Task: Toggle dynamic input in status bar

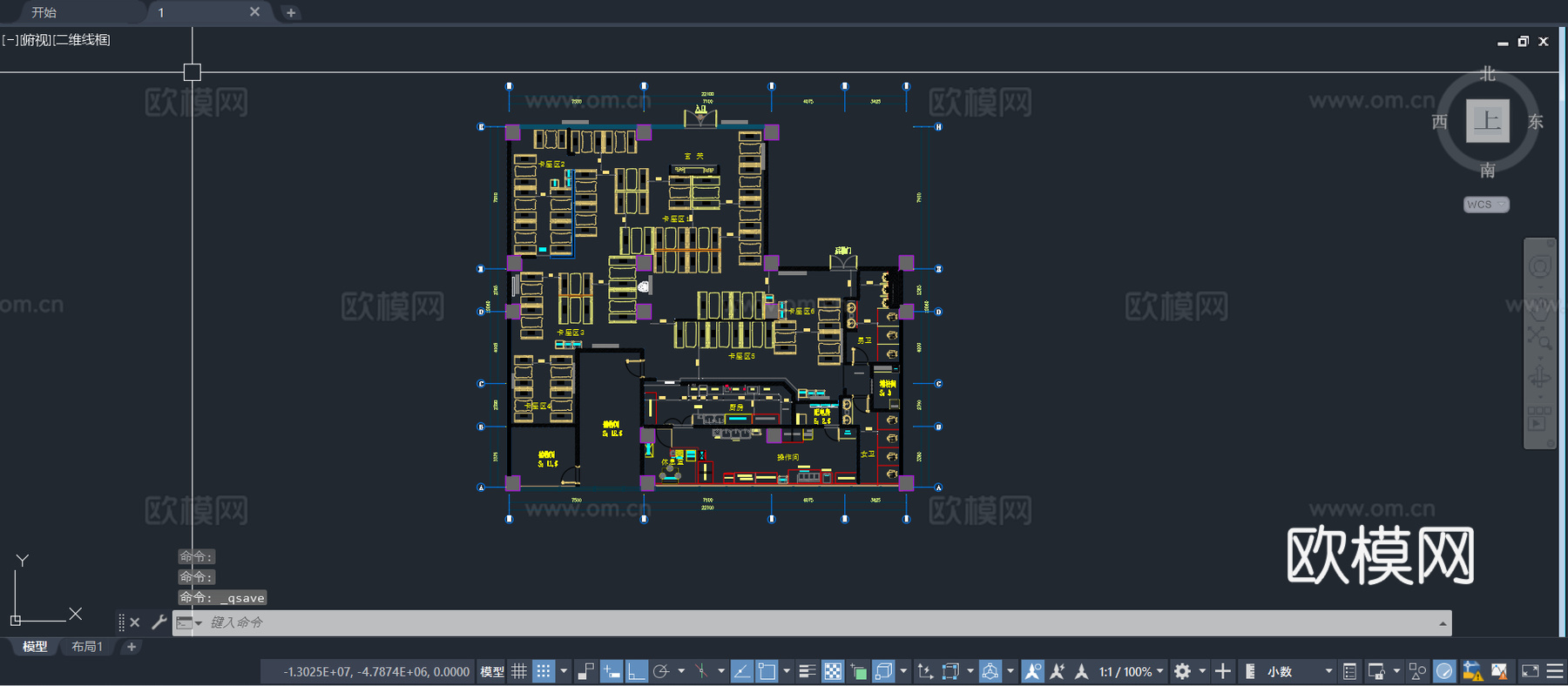Action: (612, 671)
